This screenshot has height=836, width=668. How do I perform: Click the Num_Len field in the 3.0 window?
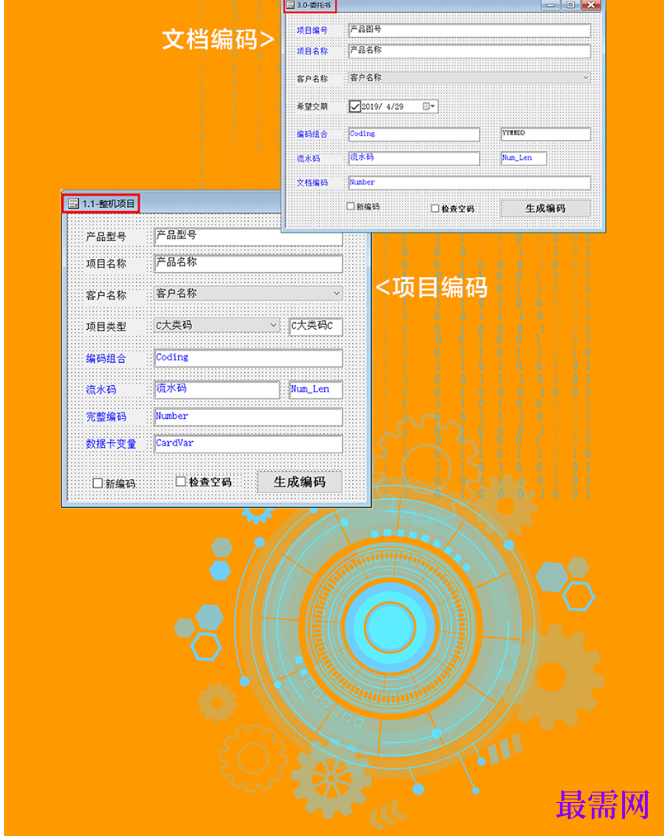point(524,158)
